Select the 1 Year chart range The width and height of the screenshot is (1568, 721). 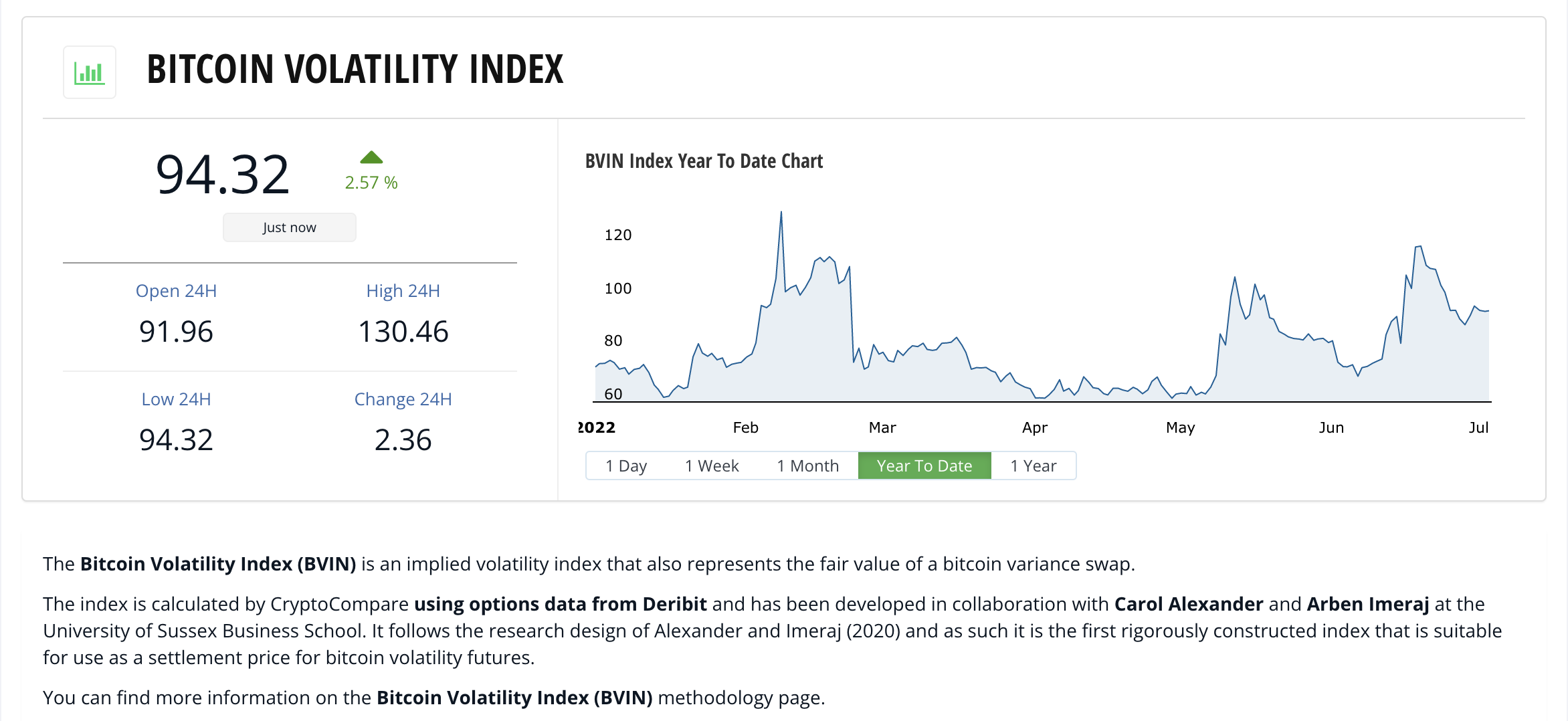(1034, 466)
